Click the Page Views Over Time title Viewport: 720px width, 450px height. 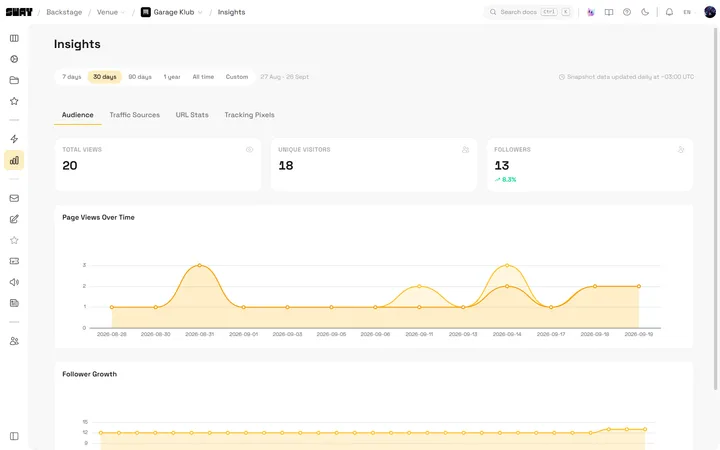click(98, 218)
